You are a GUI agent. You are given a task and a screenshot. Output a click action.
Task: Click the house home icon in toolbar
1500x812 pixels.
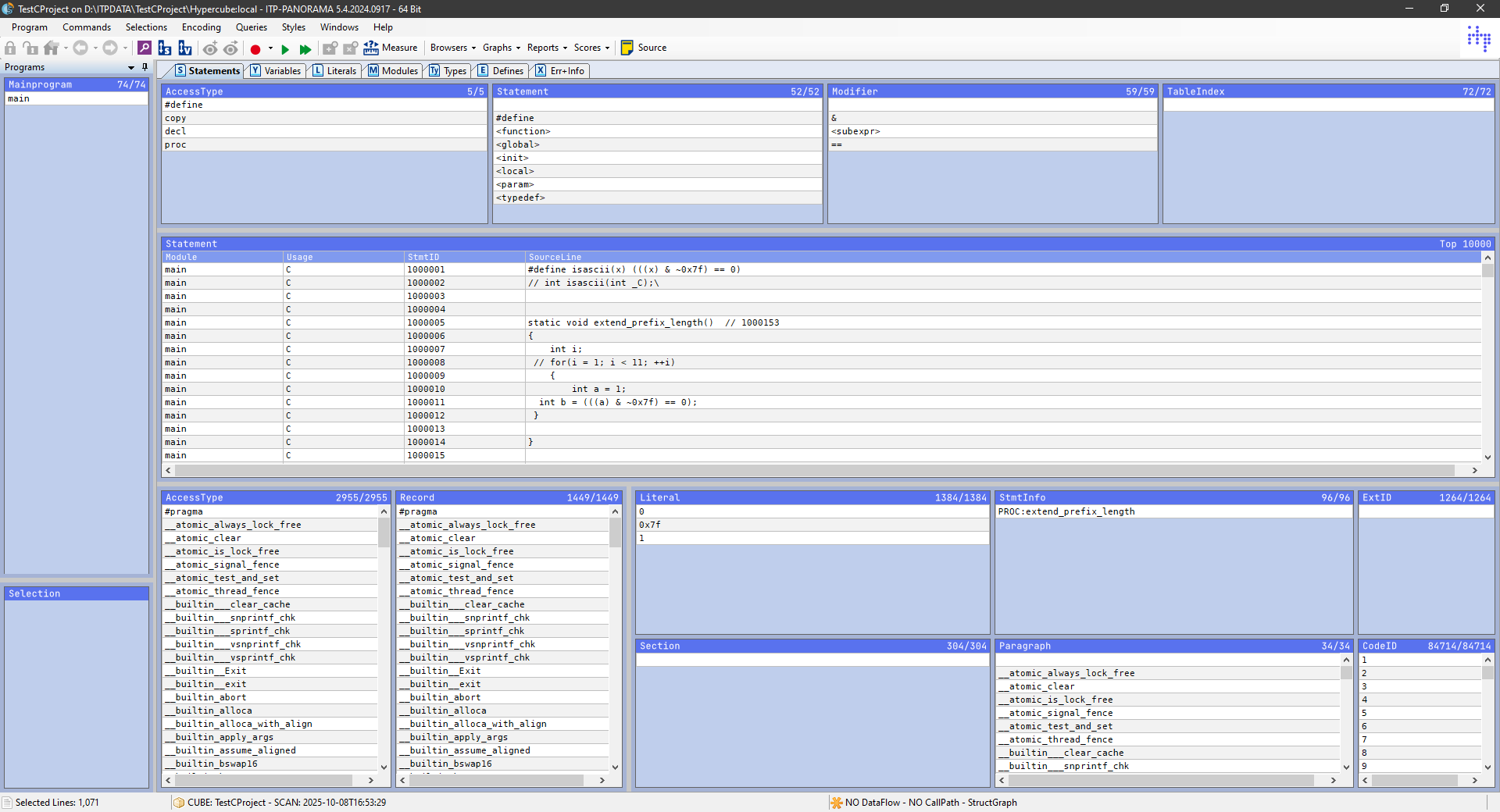click(51, 48)
